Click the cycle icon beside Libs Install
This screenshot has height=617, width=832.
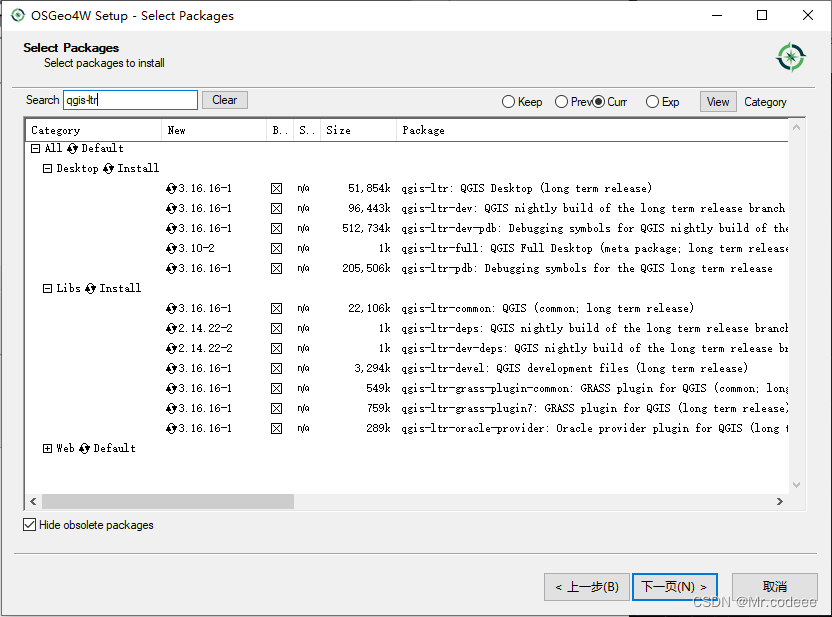point(90,289)
